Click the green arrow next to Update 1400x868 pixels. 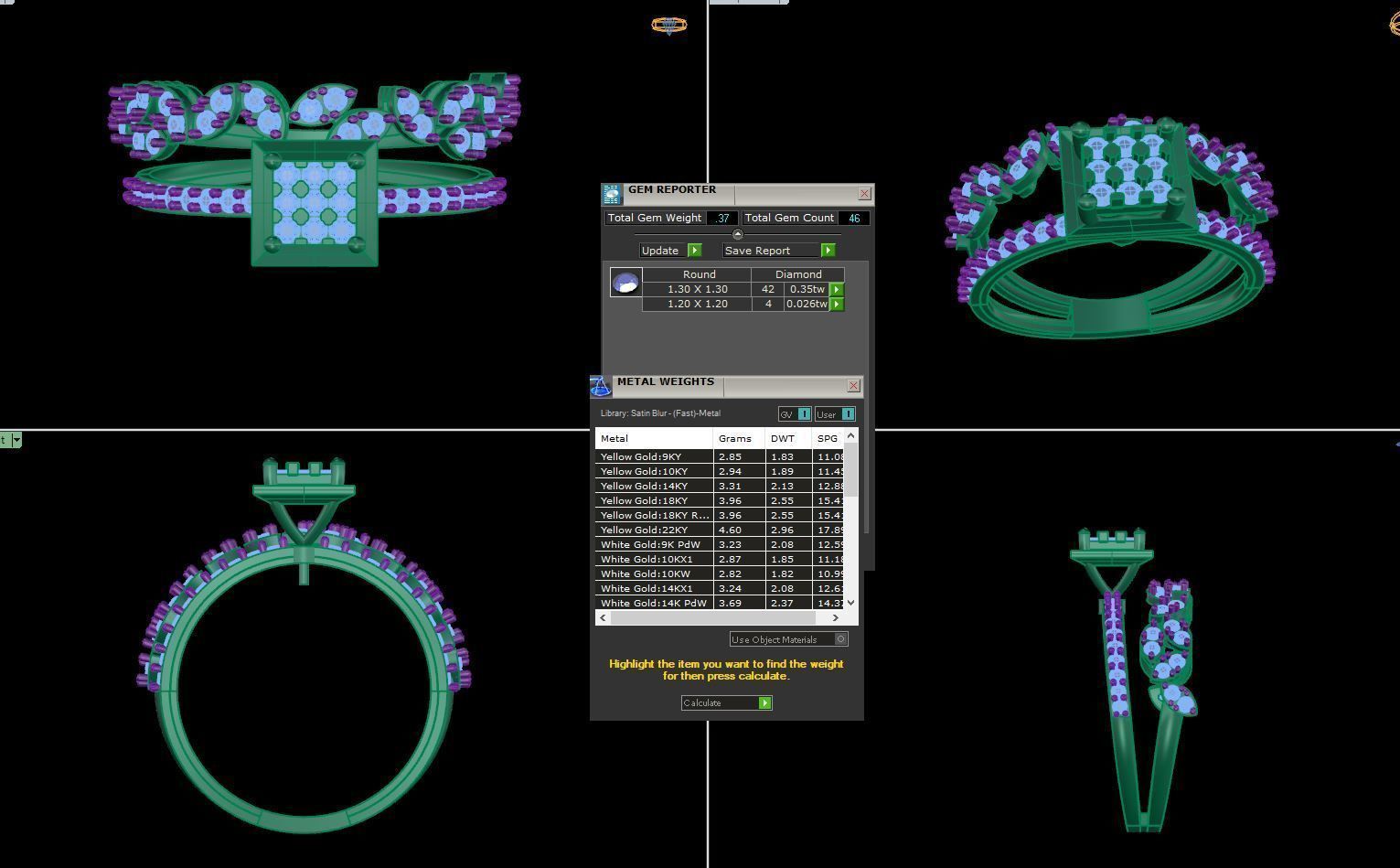694,251
